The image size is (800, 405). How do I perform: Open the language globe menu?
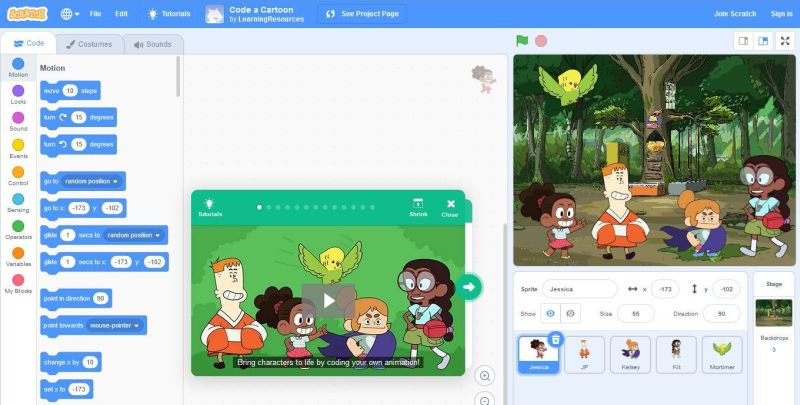(70, 14)
